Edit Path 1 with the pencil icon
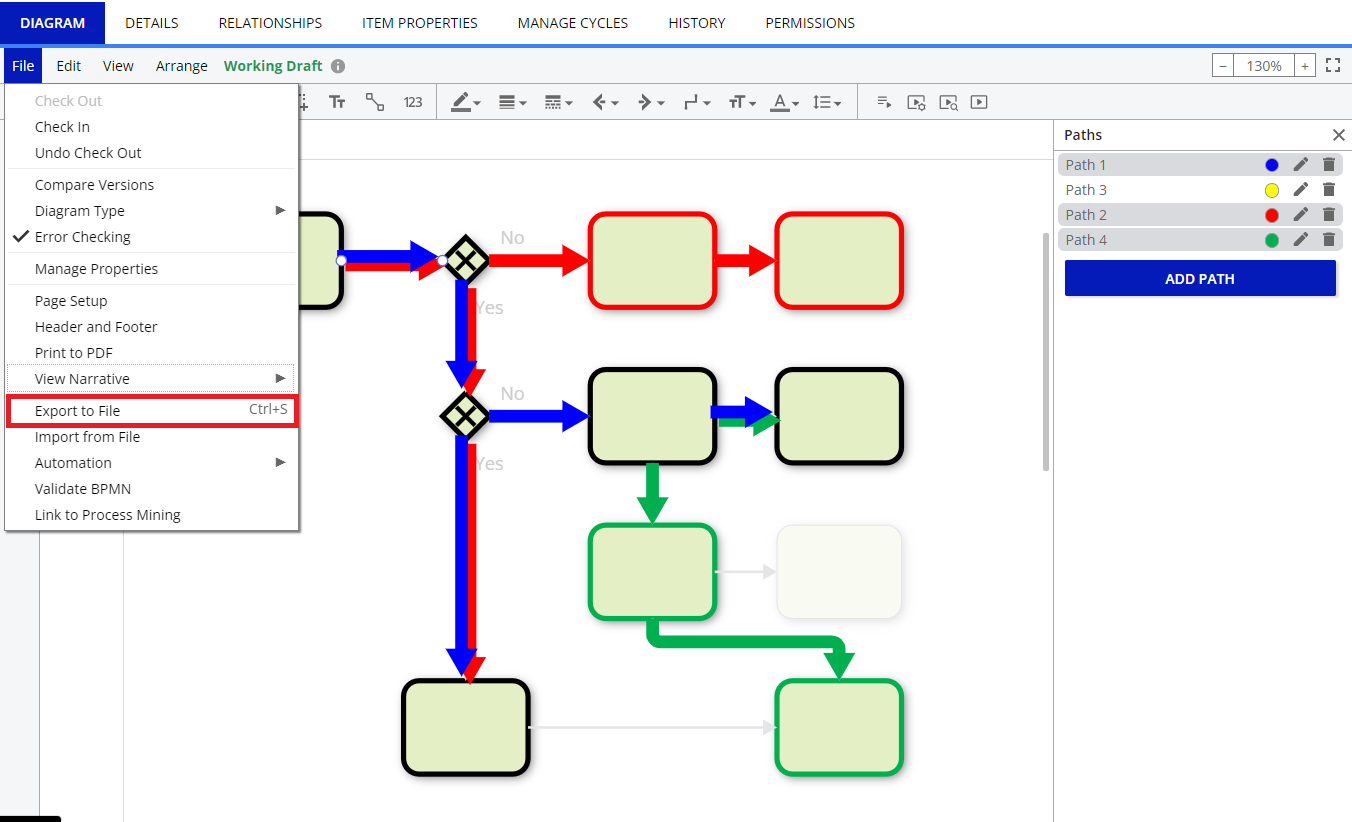This screenshot has width=1352, height=822. (x=1300, y=165)
